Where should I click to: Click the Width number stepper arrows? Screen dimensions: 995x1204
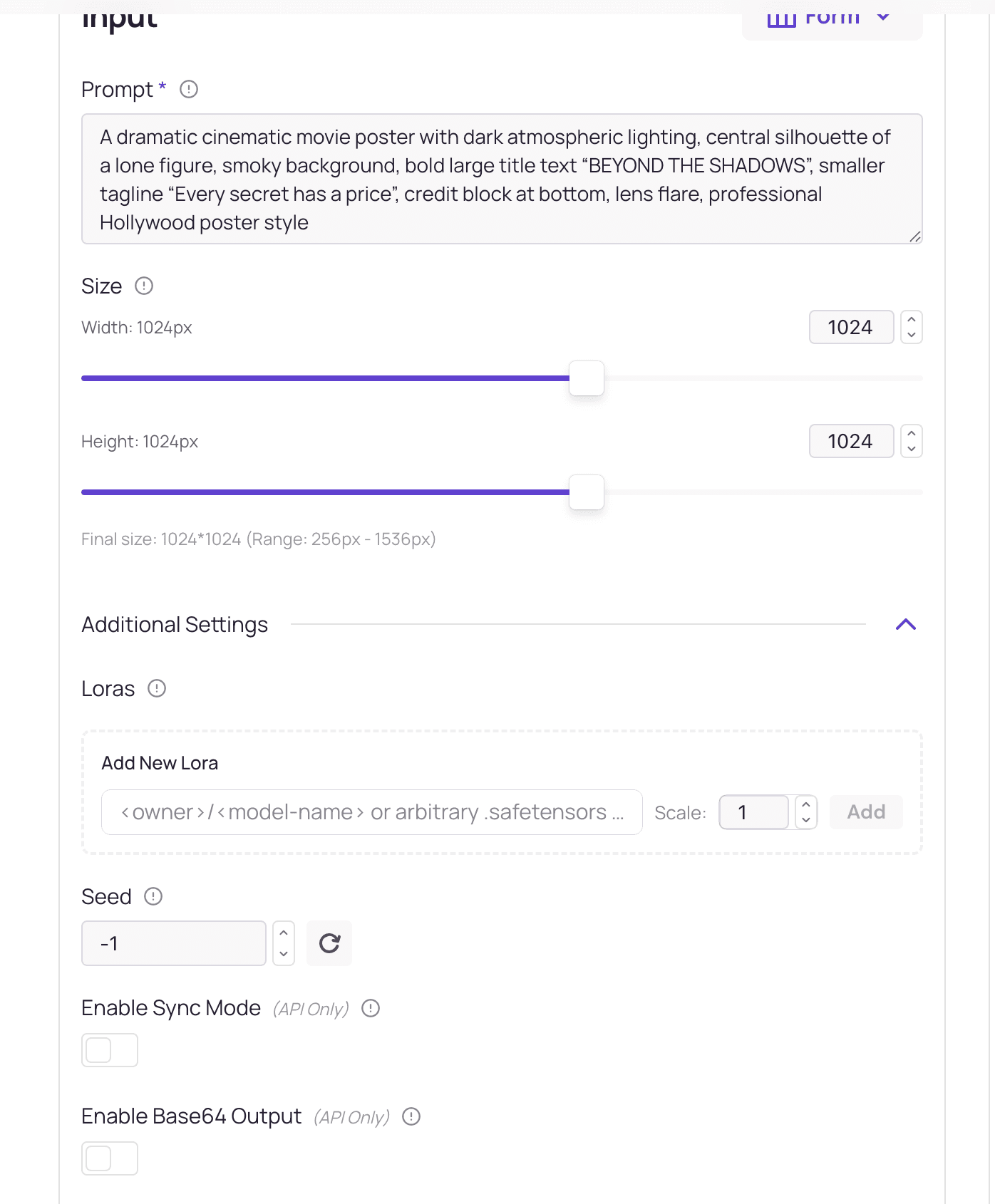tap(912, 327)
